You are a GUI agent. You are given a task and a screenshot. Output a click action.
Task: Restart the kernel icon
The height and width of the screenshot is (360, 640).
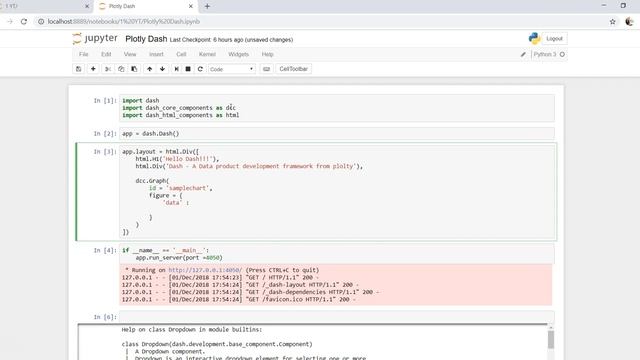tap(200, 69)
